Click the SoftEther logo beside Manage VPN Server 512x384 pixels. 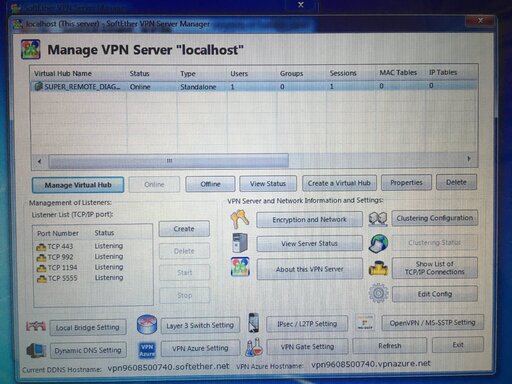point(31,49)
